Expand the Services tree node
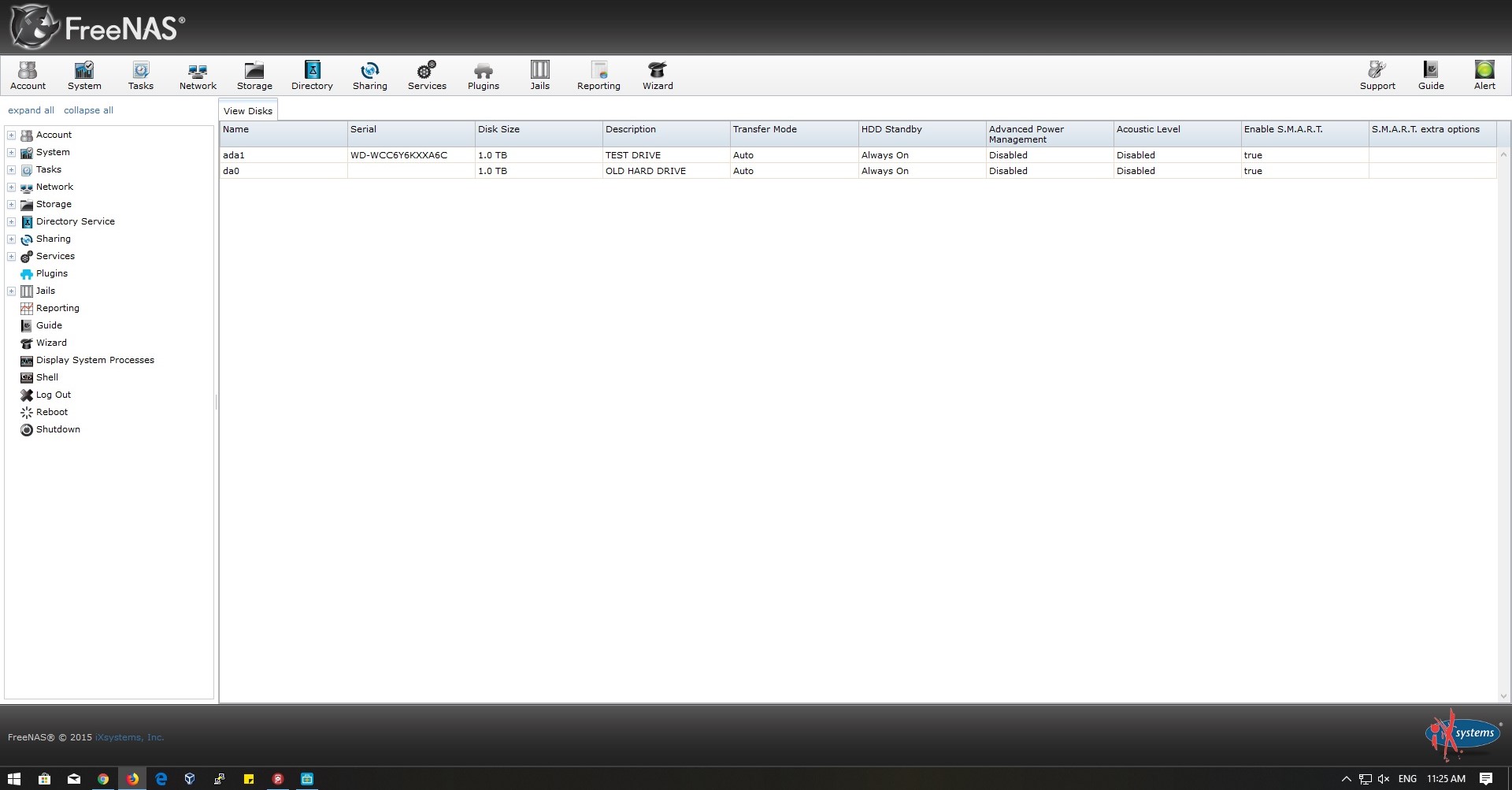Screen dimensions: 1512x790 tap(12, 257)
